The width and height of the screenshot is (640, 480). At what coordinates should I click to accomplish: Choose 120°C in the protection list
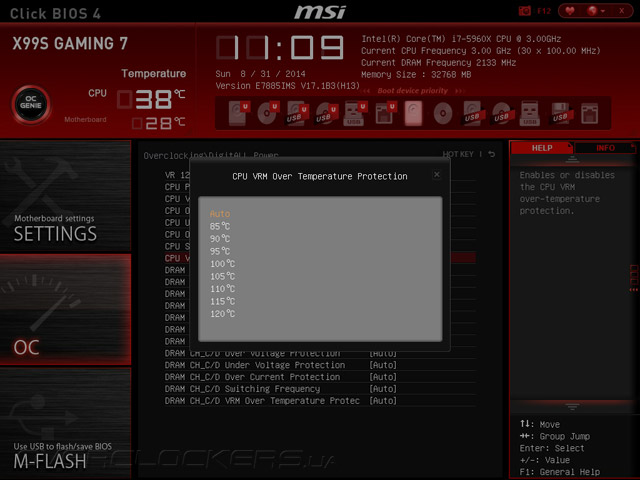222,314
